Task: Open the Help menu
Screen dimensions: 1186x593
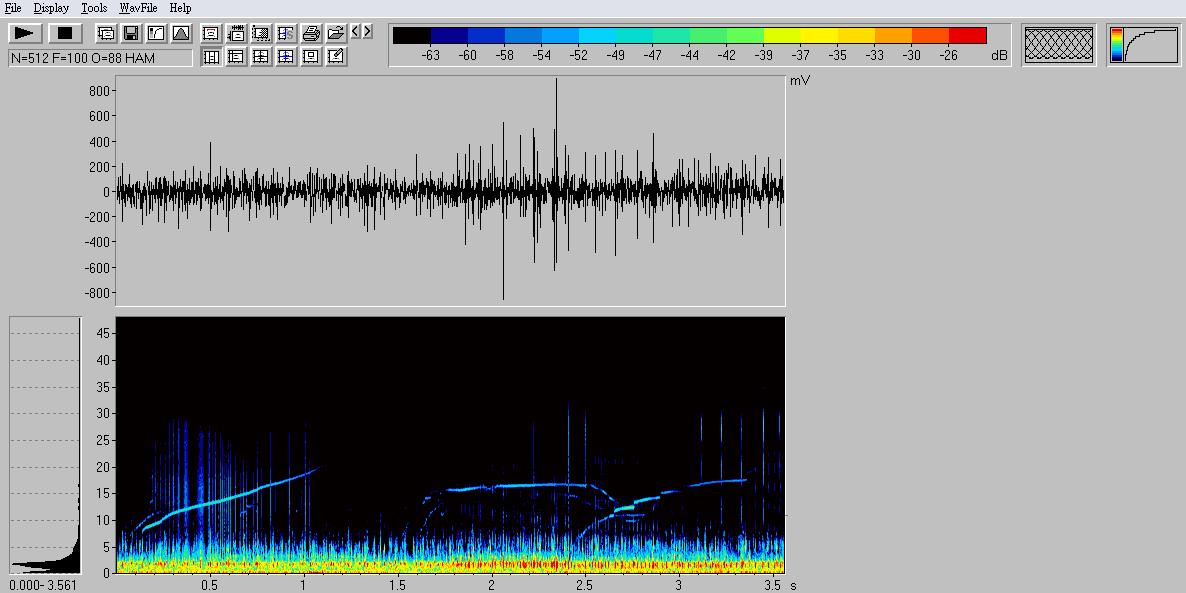Action: (x=180, y=8)
